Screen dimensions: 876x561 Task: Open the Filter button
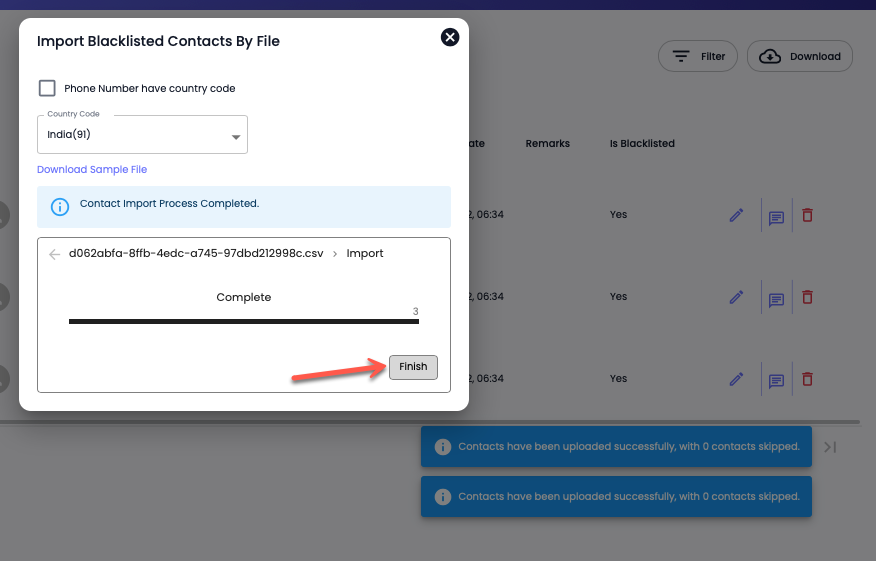(698, 56)
